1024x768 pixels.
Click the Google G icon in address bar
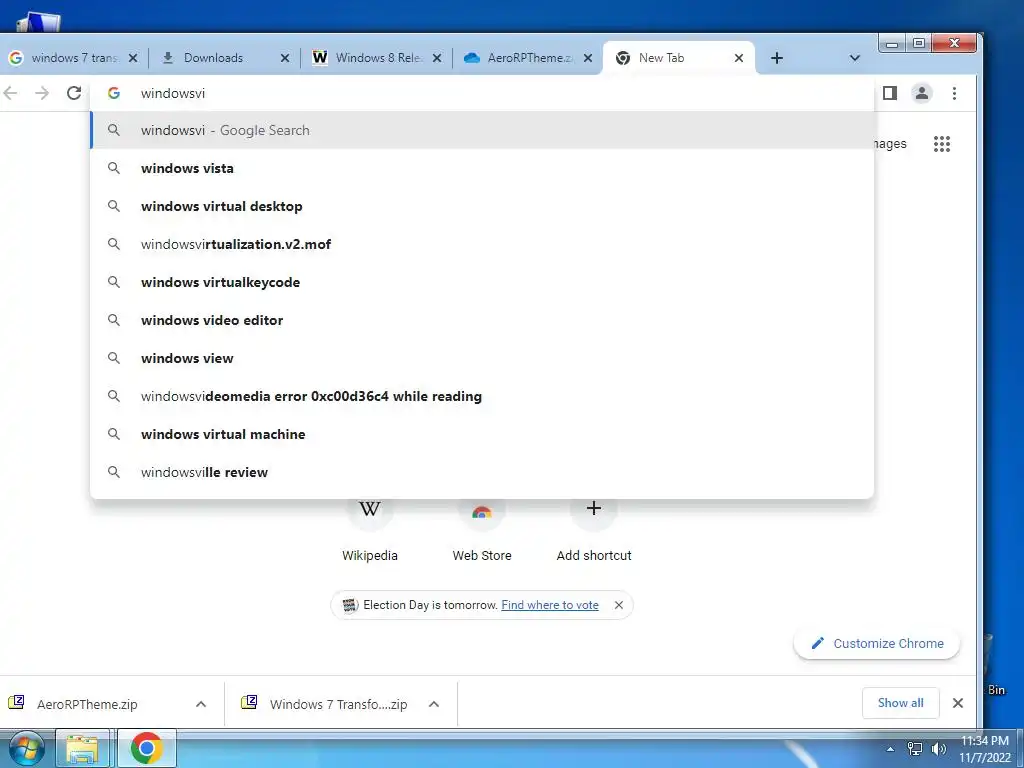point(114,93)
